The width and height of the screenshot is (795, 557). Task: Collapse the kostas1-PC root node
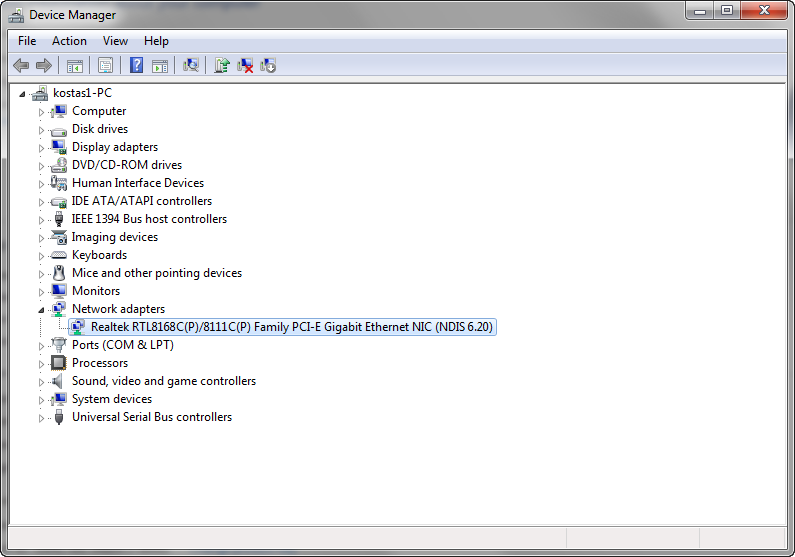(x=22, y=94)
